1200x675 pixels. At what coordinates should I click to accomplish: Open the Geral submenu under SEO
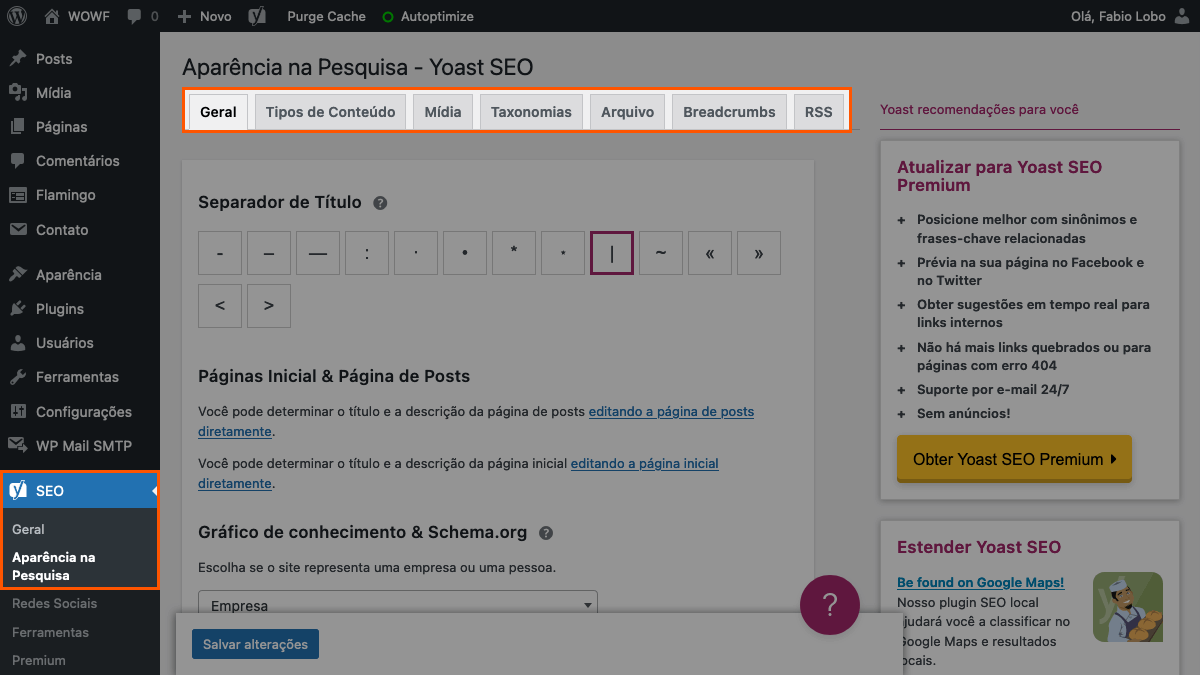(28, 529)
